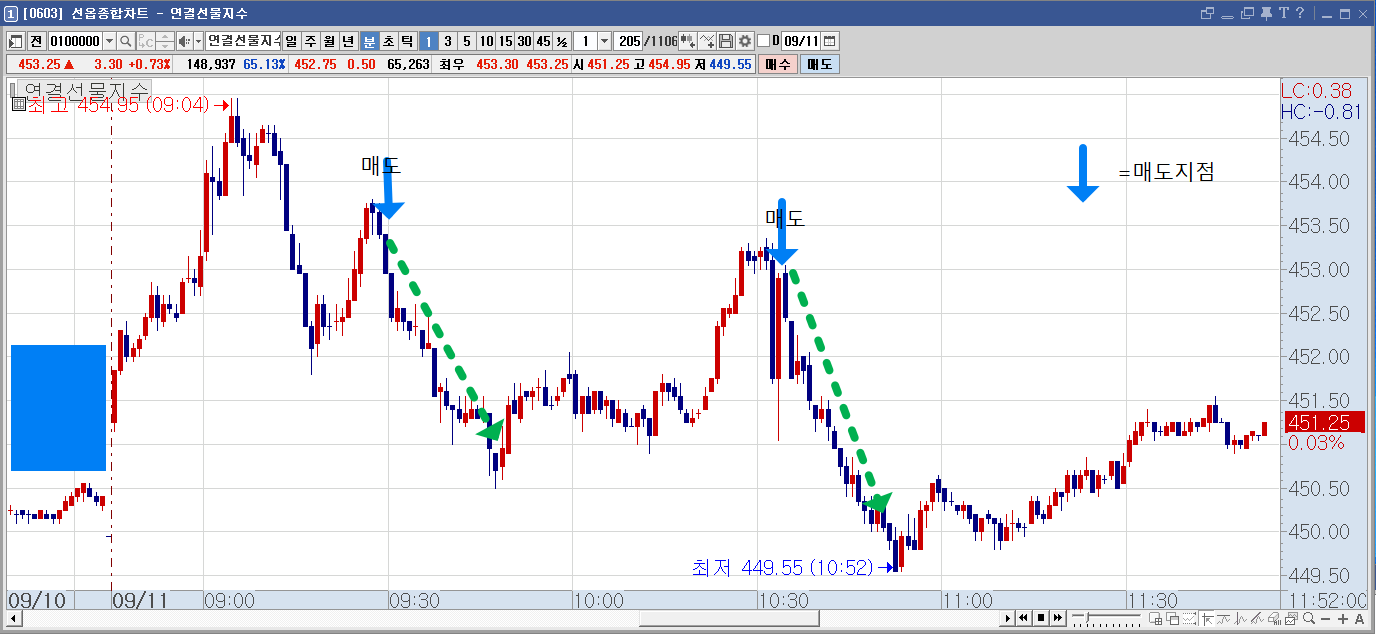Select the 분 (minute) chart period

click(x=369, y=41)
